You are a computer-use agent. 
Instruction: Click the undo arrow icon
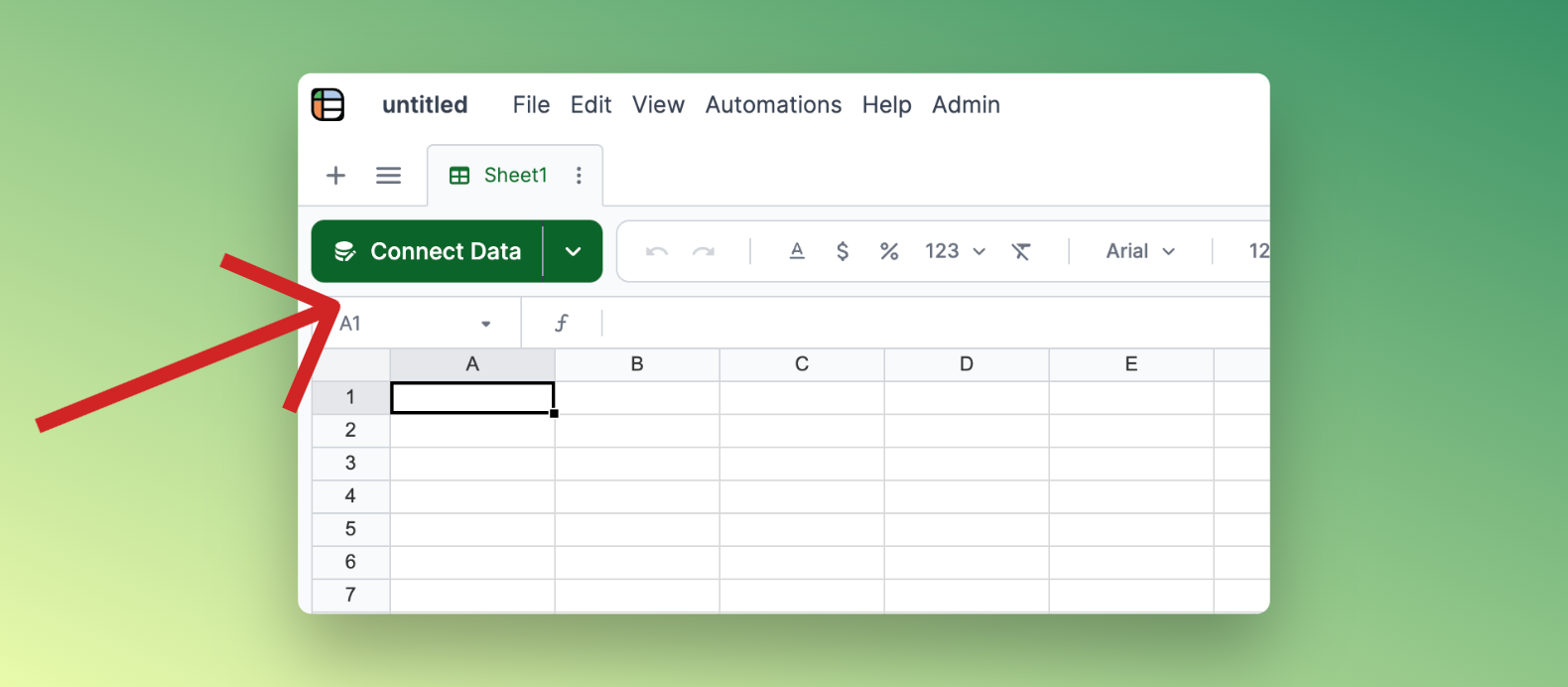click(656, 251)
